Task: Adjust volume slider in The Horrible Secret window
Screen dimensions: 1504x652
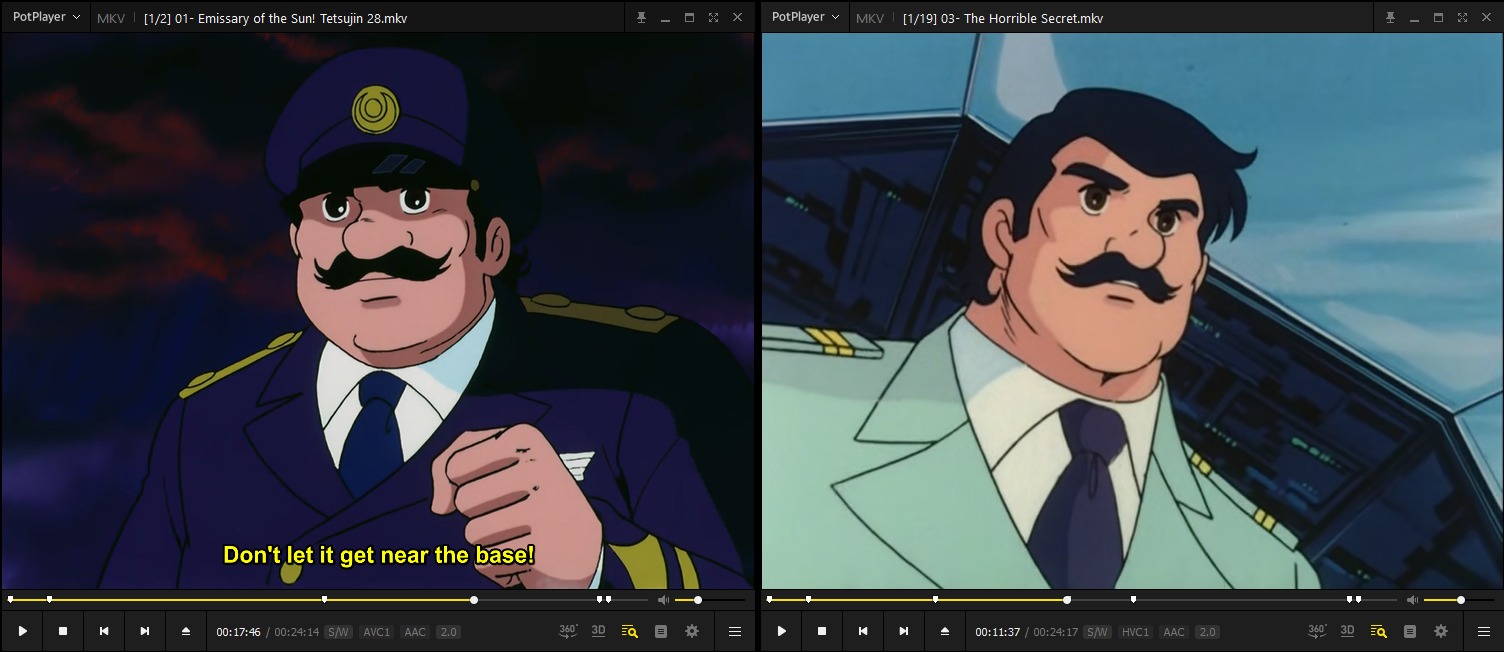Action: 1460,600
